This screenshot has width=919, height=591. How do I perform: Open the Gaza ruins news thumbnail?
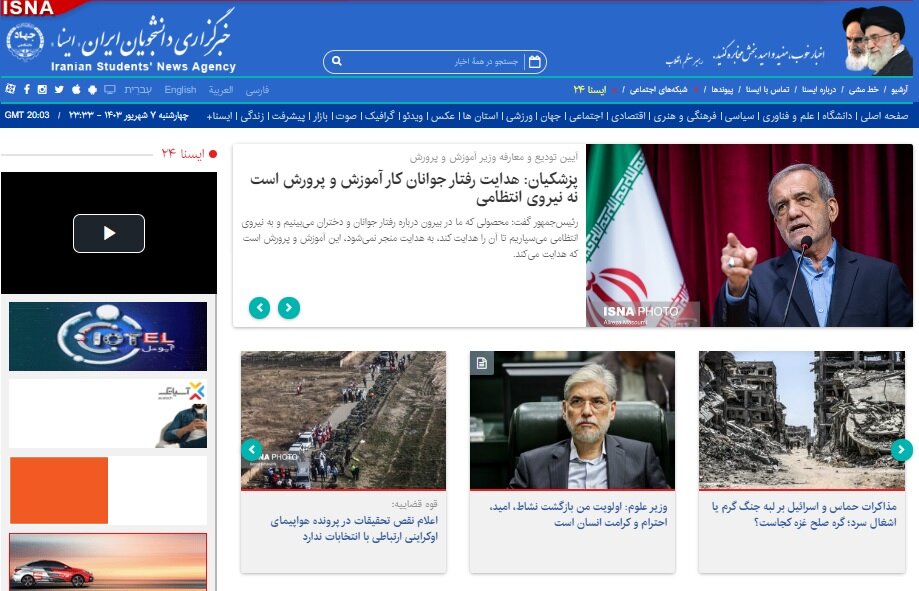click(x=801, y=419)
